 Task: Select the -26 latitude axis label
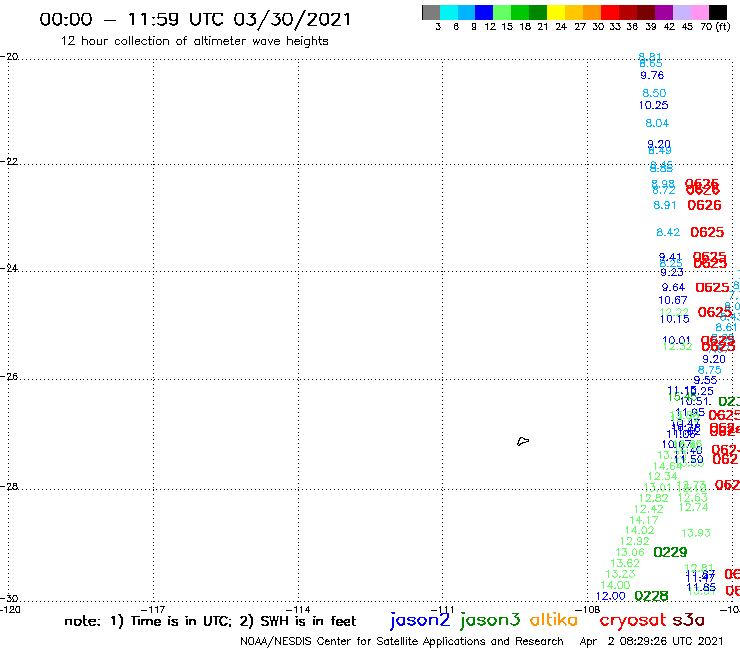9,377
